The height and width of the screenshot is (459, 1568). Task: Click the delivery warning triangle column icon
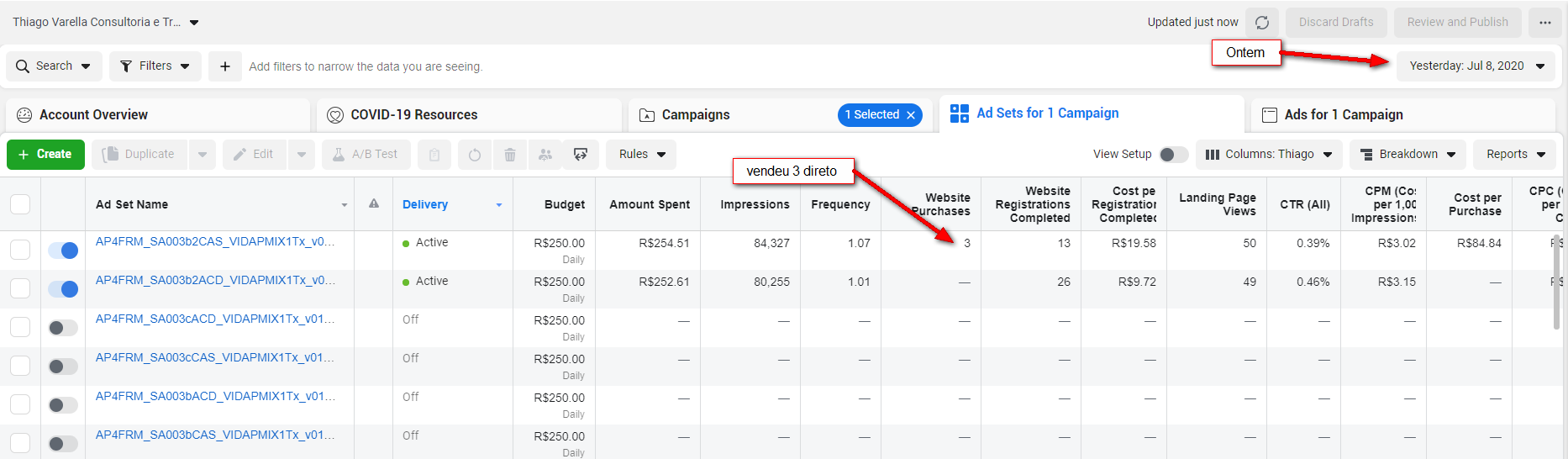click(x=374, y=203)
